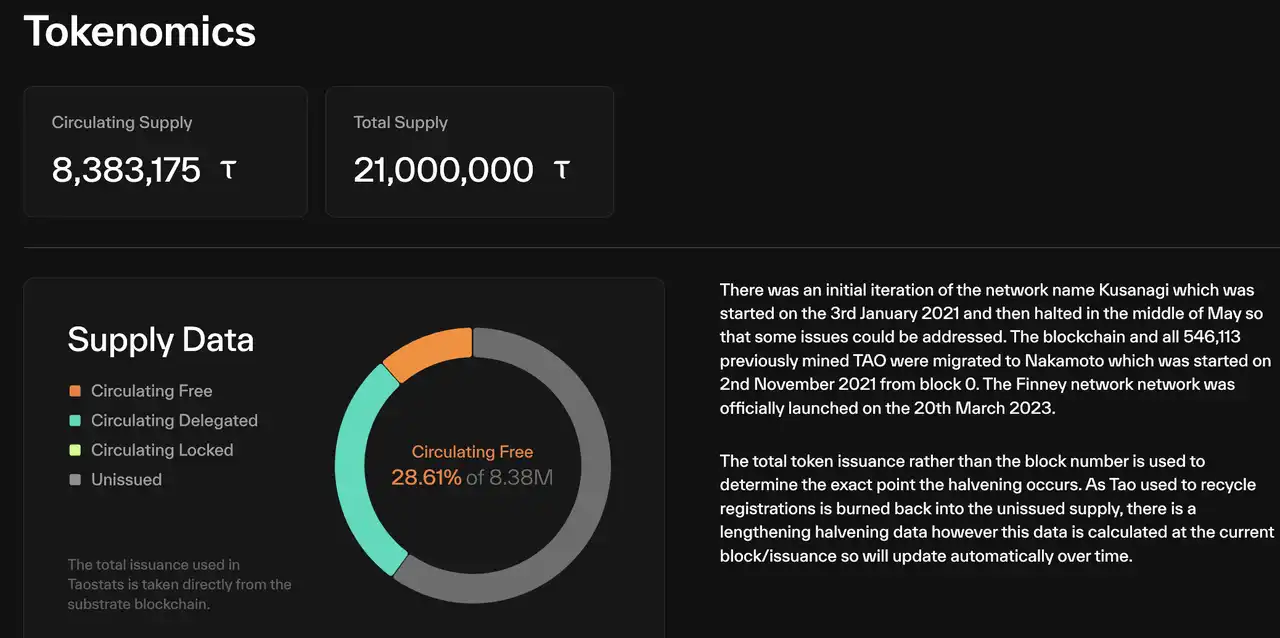Click the Tokenomics page heading
This screenshot has width=1280, height=638.
click(x=140, y=31)
